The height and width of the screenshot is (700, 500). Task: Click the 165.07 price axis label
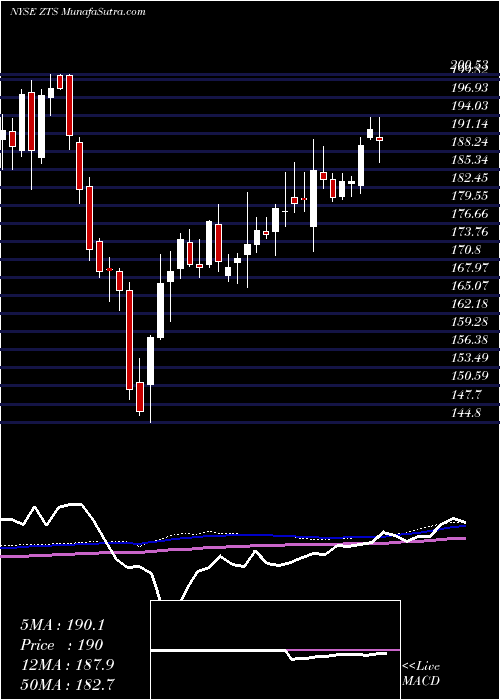point(469,286)
